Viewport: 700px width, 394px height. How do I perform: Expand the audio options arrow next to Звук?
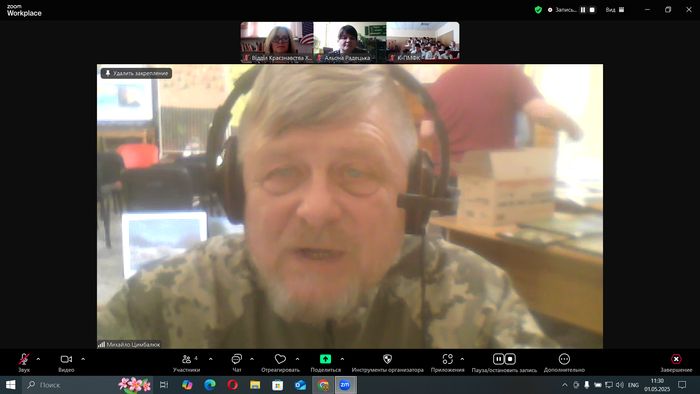(x=38, y=359)
